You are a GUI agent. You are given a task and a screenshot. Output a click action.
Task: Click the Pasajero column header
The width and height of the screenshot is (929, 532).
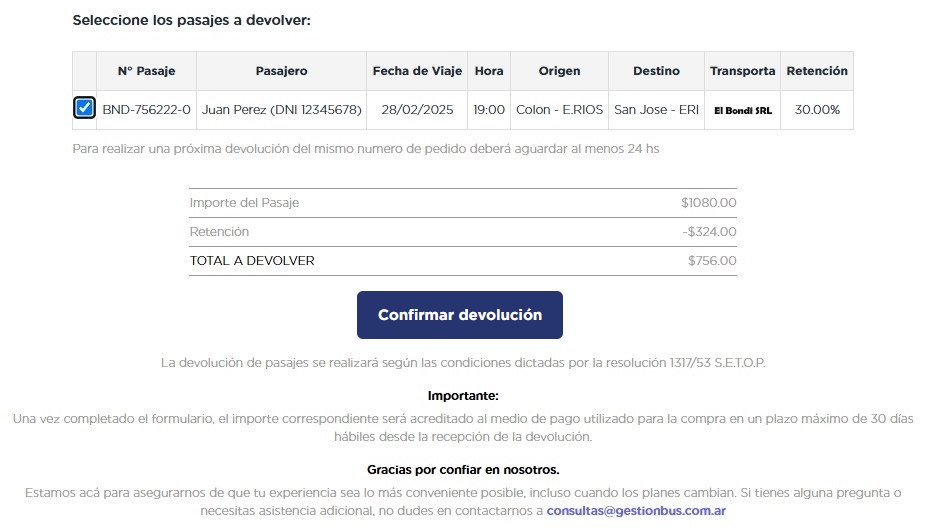click(x=281, y=71)
